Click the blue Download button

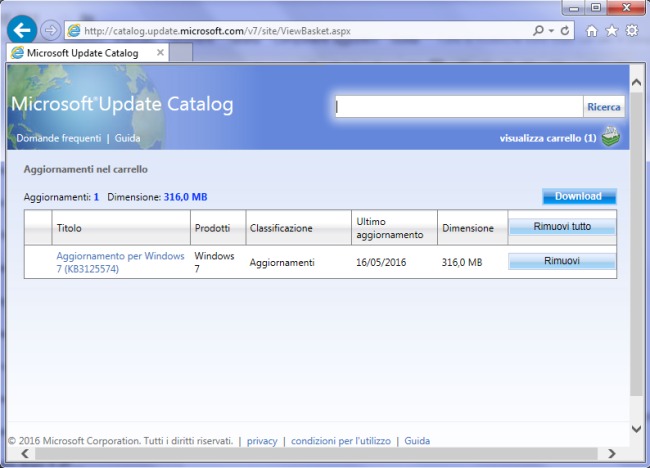579,196
